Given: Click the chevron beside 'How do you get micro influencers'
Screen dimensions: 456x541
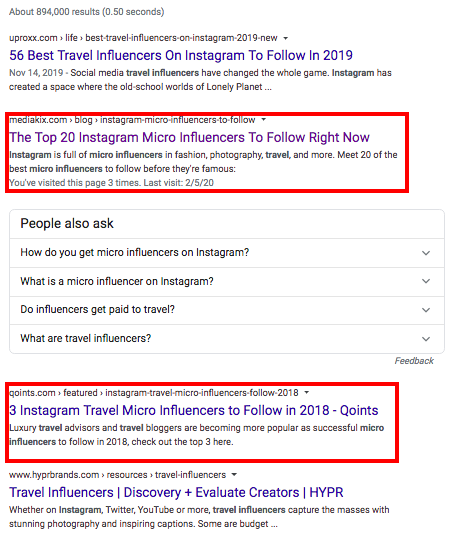Looking at the screenshot, I should pos(426,253).
